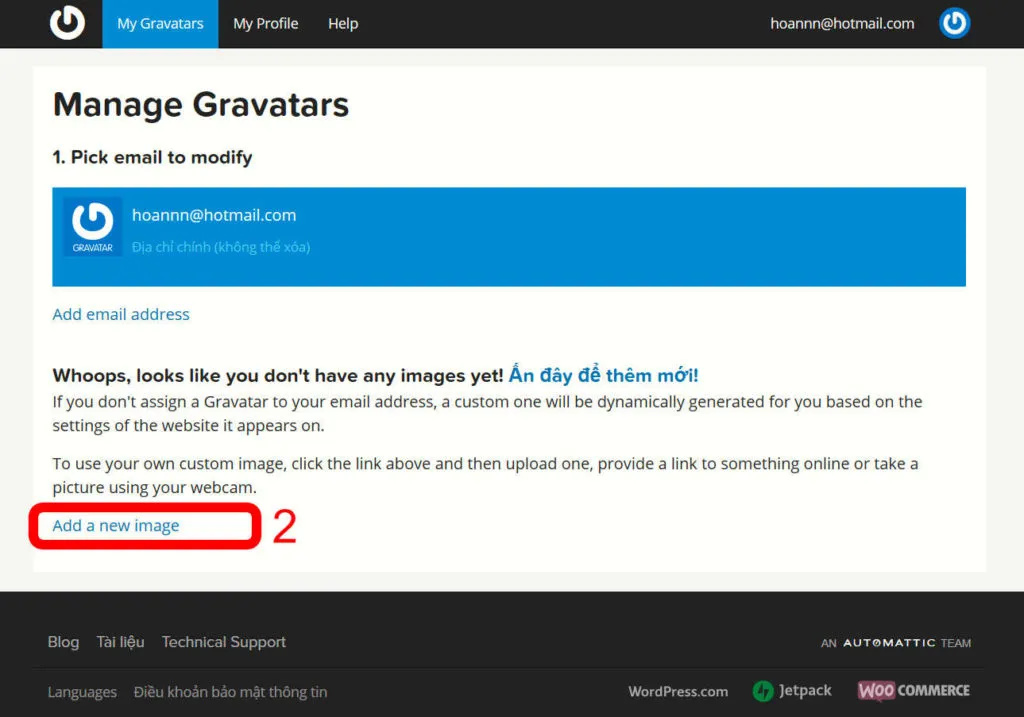Select the Help menu item
This screenshot has width=1024, height=717.
click(x=342, y=23)
